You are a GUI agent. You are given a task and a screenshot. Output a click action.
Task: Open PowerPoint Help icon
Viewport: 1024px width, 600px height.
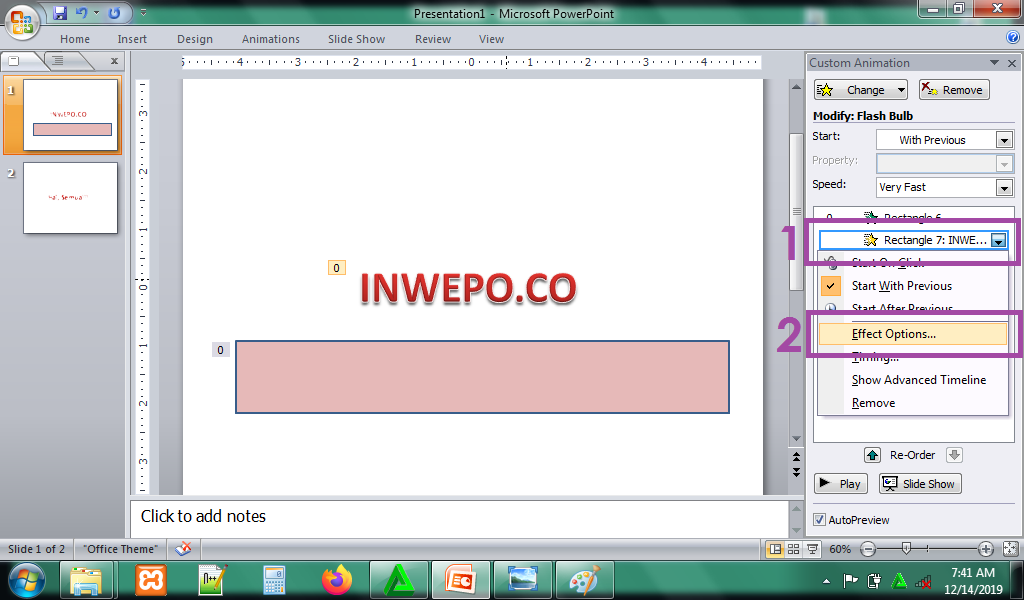coord(1013,38)
